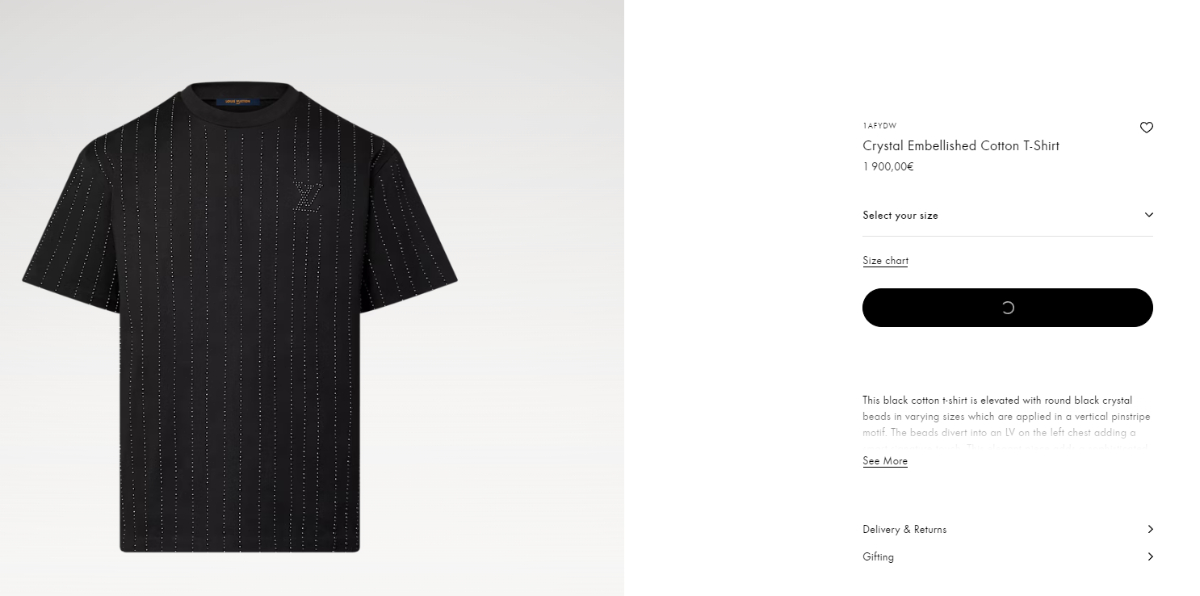Click the bottom hem of the T-shirt
Viewport: 1200px width, 596px height.
(240, 546)
